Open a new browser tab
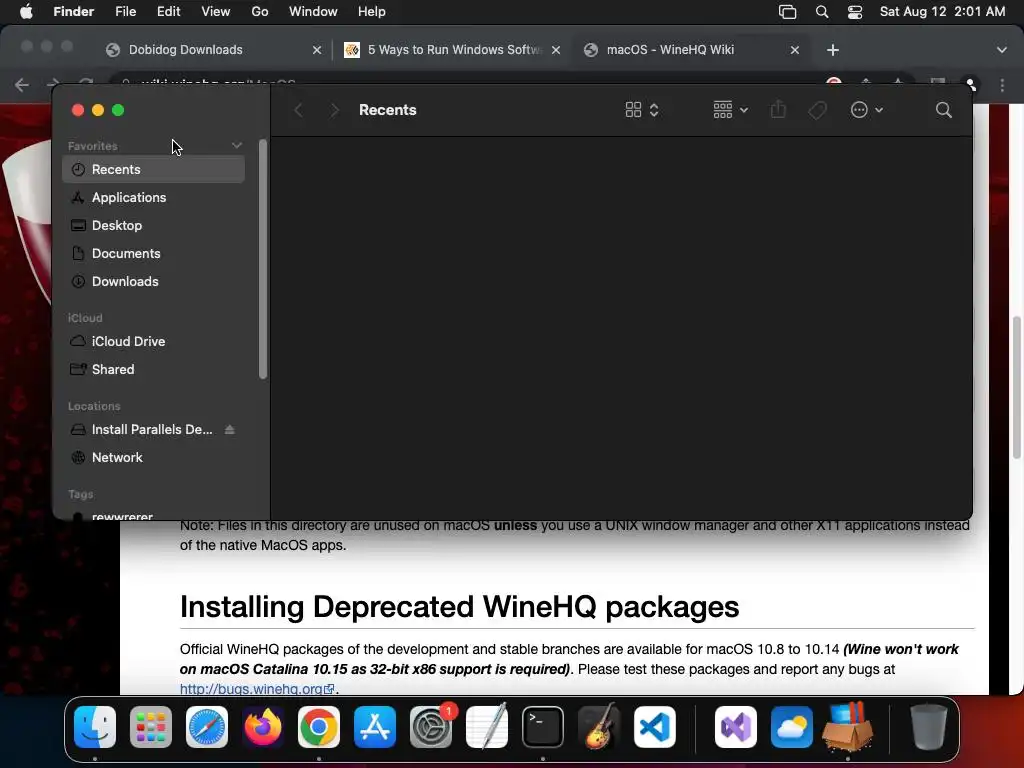 833,50
